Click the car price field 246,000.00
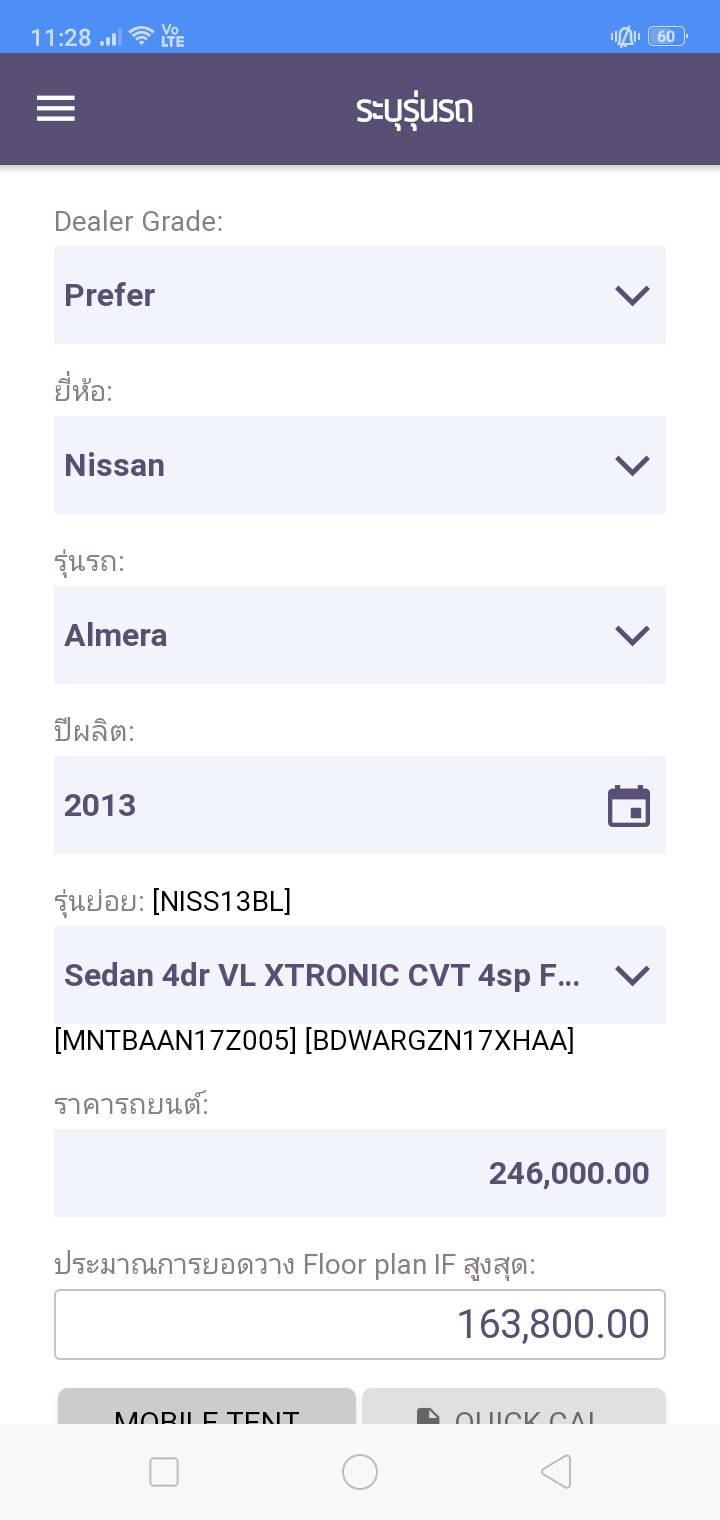Screen dimensions: 720x1520 tap(360, 1173)
